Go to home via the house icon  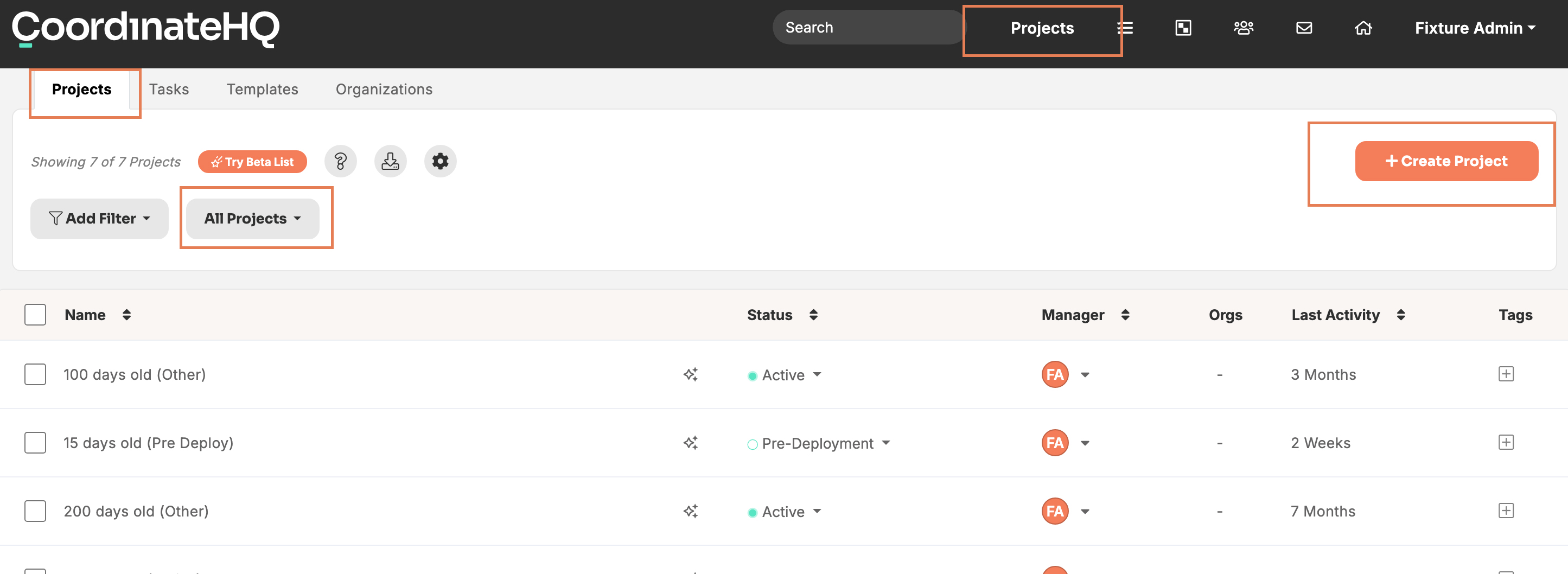click(1363, 28)
